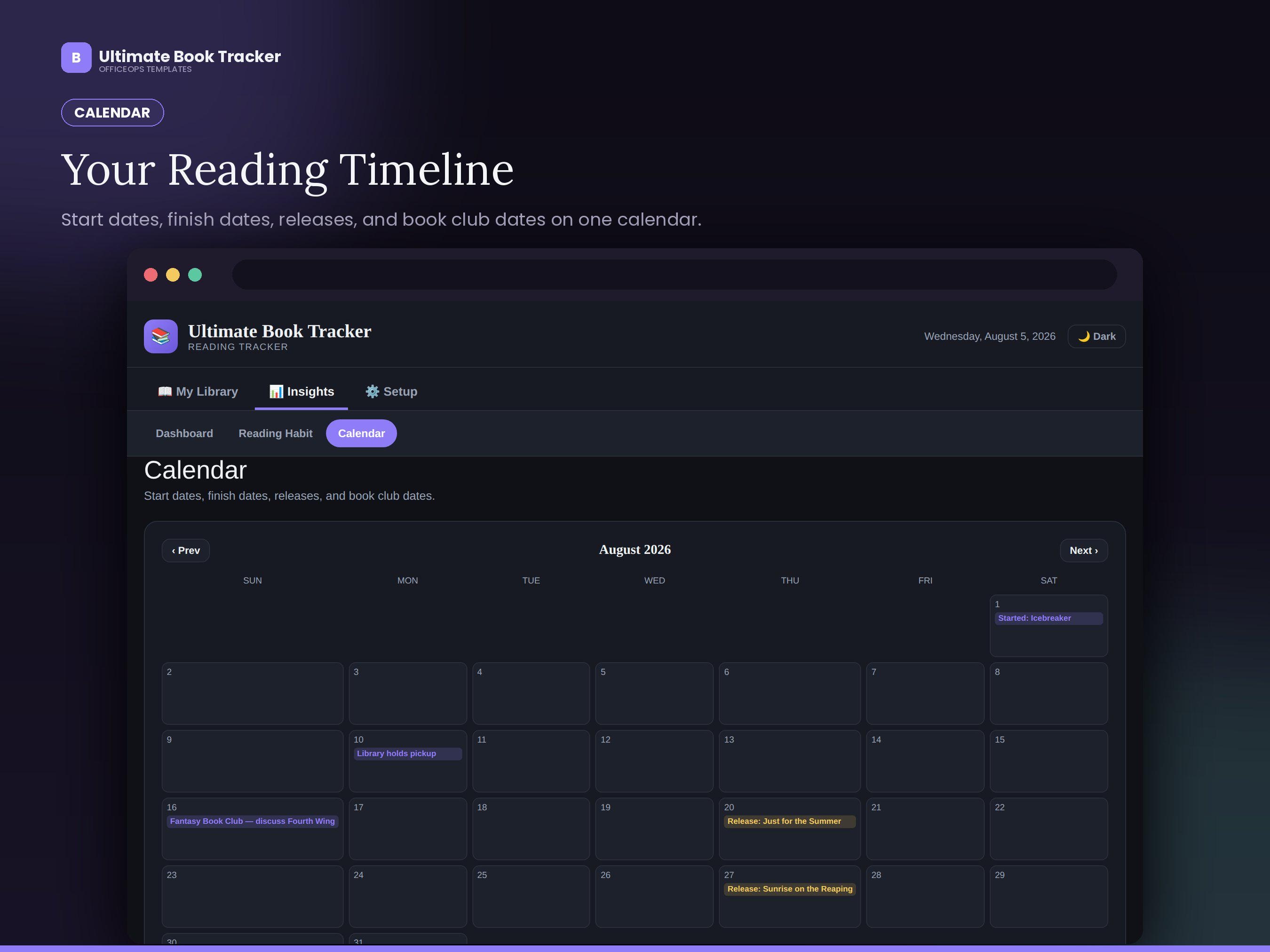Open the Setup tab

(x=391, y=391)
